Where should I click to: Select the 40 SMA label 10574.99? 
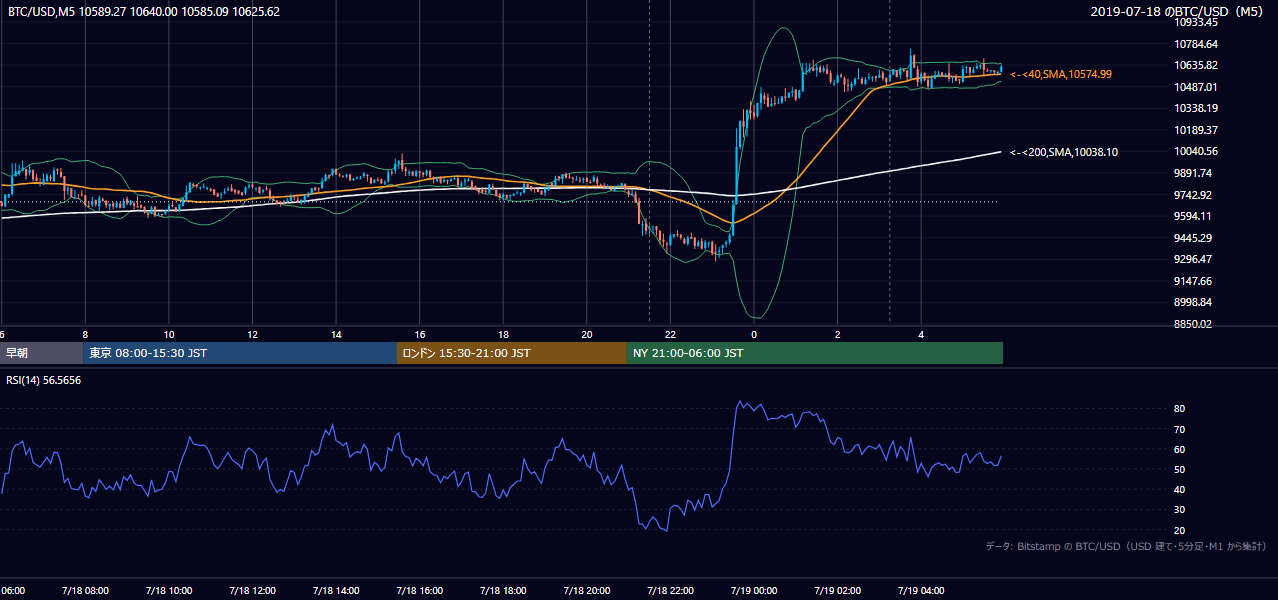pos(1061,74)
